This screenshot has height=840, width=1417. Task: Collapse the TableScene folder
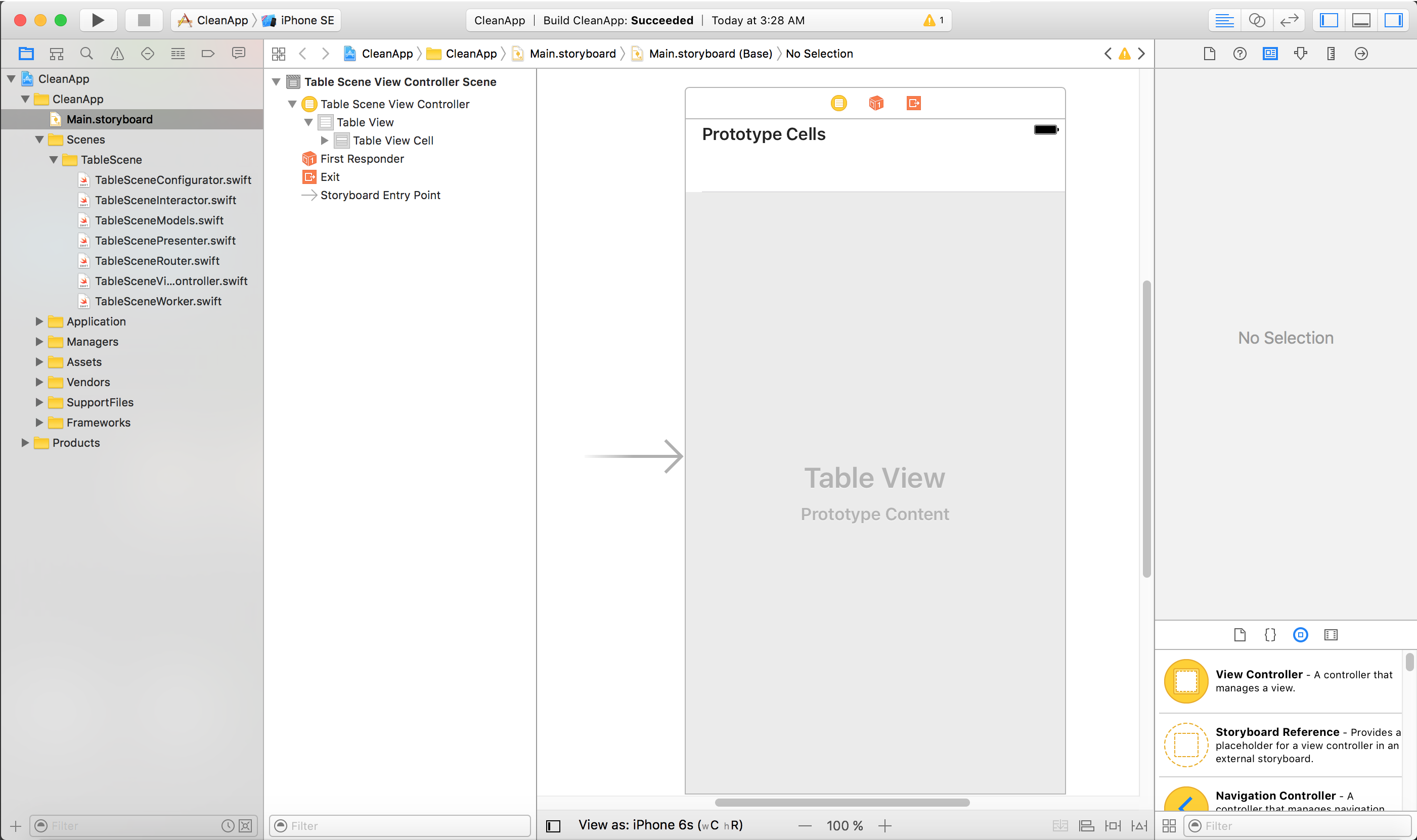[53, 160]
